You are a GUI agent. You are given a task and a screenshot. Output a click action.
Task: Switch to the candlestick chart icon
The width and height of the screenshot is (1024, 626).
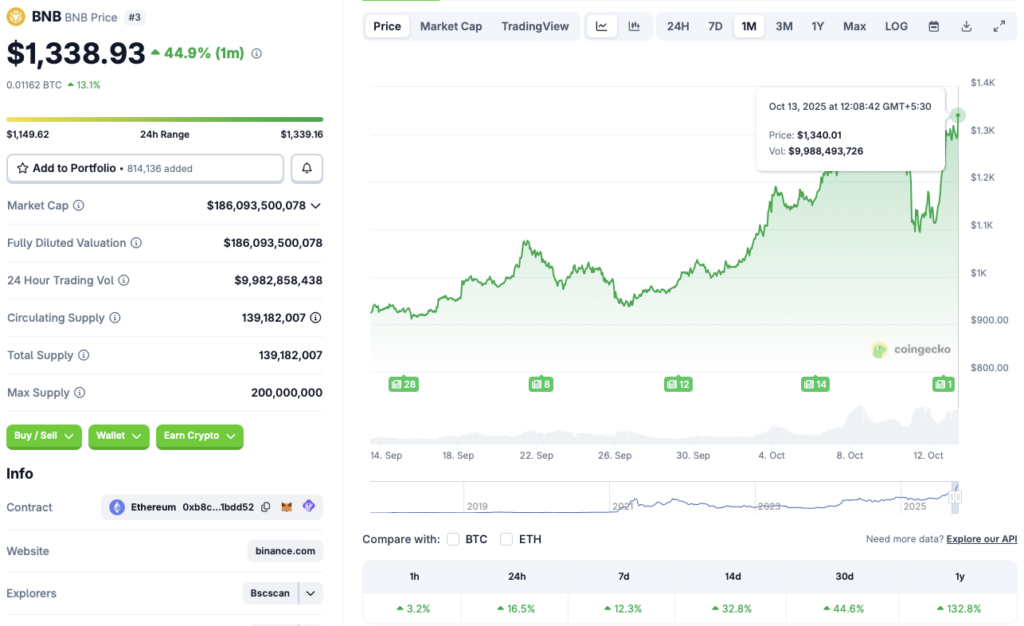click(634, 26)
